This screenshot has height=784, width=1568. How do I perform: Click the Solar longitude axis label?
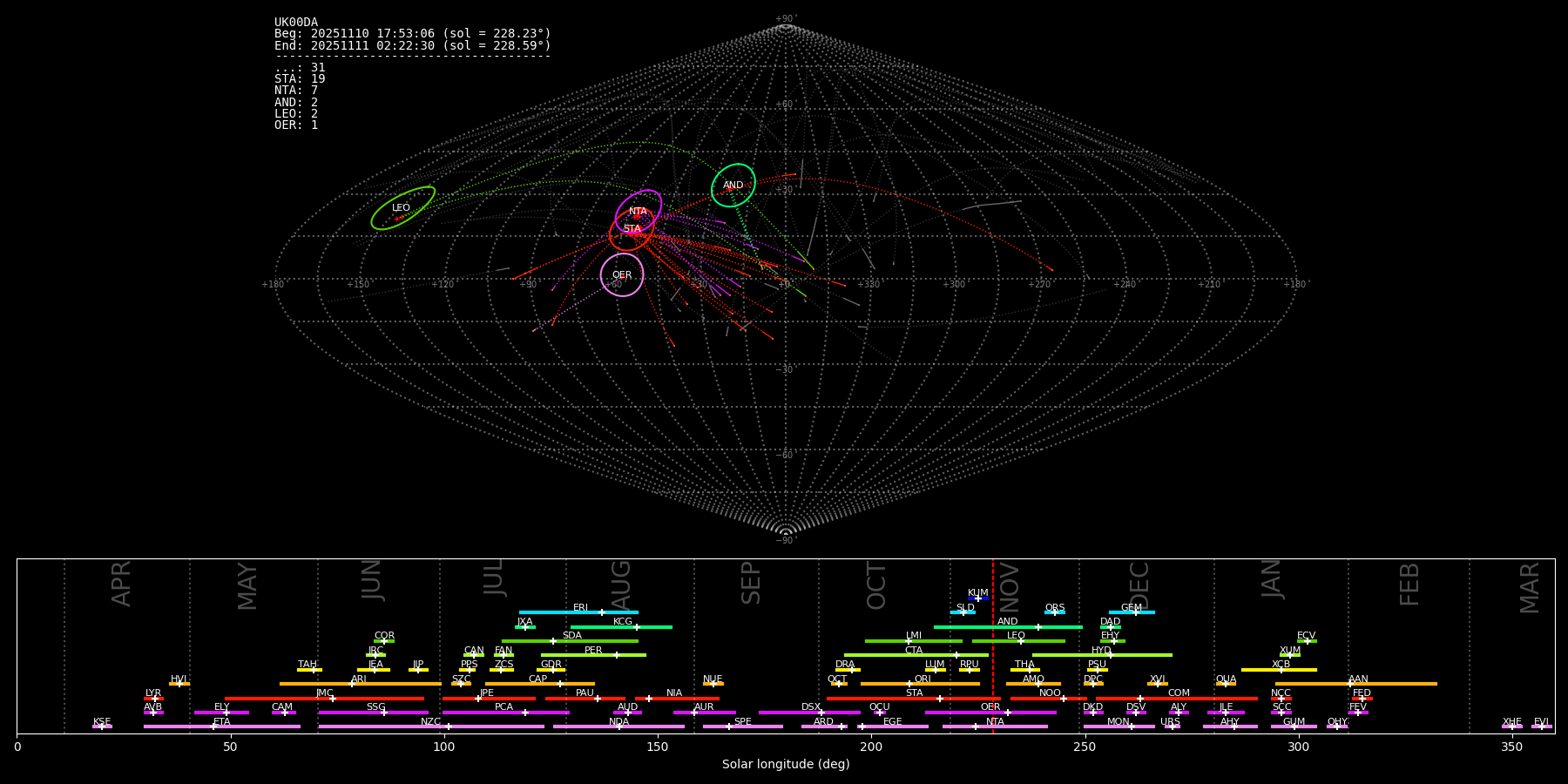tap(785, 765)
